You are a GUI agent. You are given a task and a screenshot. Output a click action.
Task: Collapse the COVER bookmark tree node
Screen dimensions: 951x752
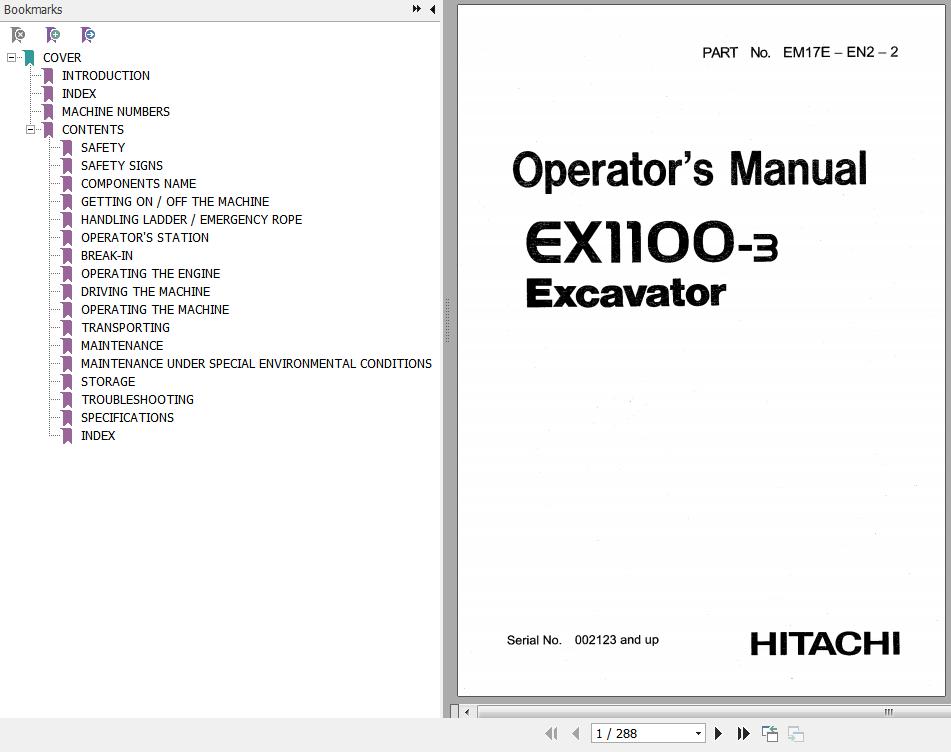11,58
